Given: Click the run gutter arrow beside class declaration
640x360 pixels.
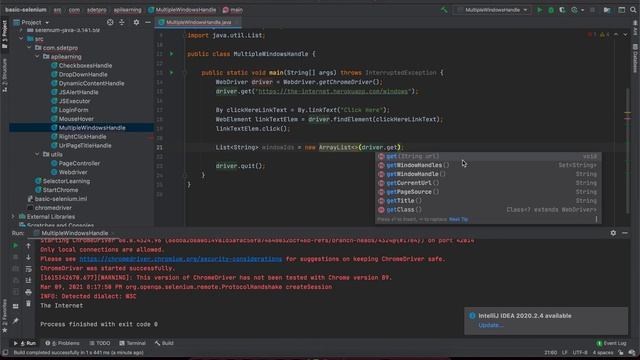Looking at the screenshot, I should coord(171,54).
